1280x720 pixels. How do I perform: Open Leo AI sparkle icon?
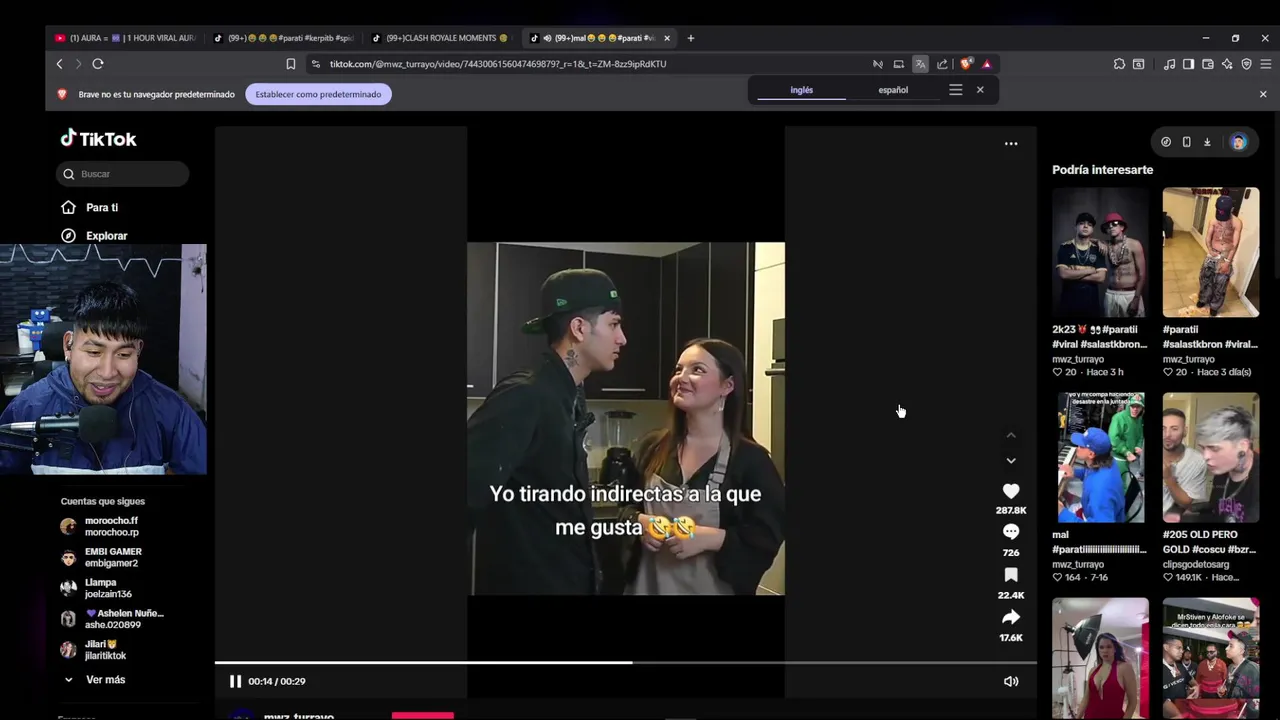coord(1227,64)
